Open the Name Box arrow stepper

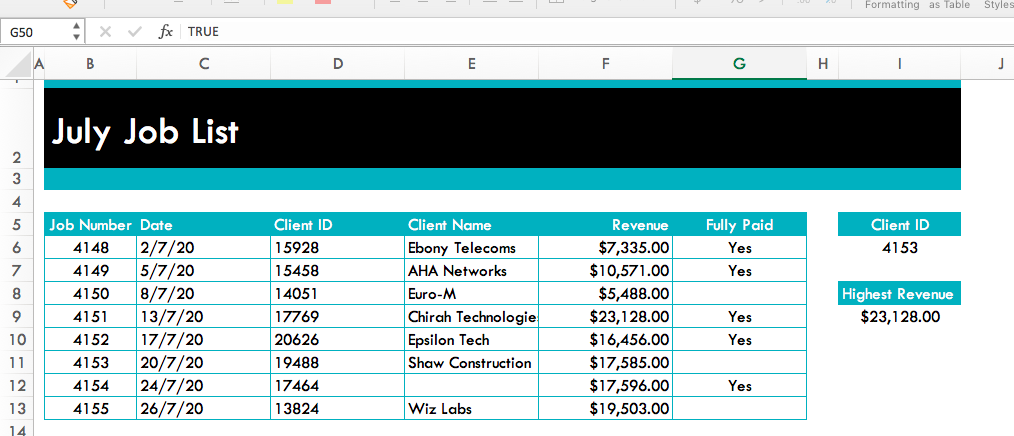point(76,32)
